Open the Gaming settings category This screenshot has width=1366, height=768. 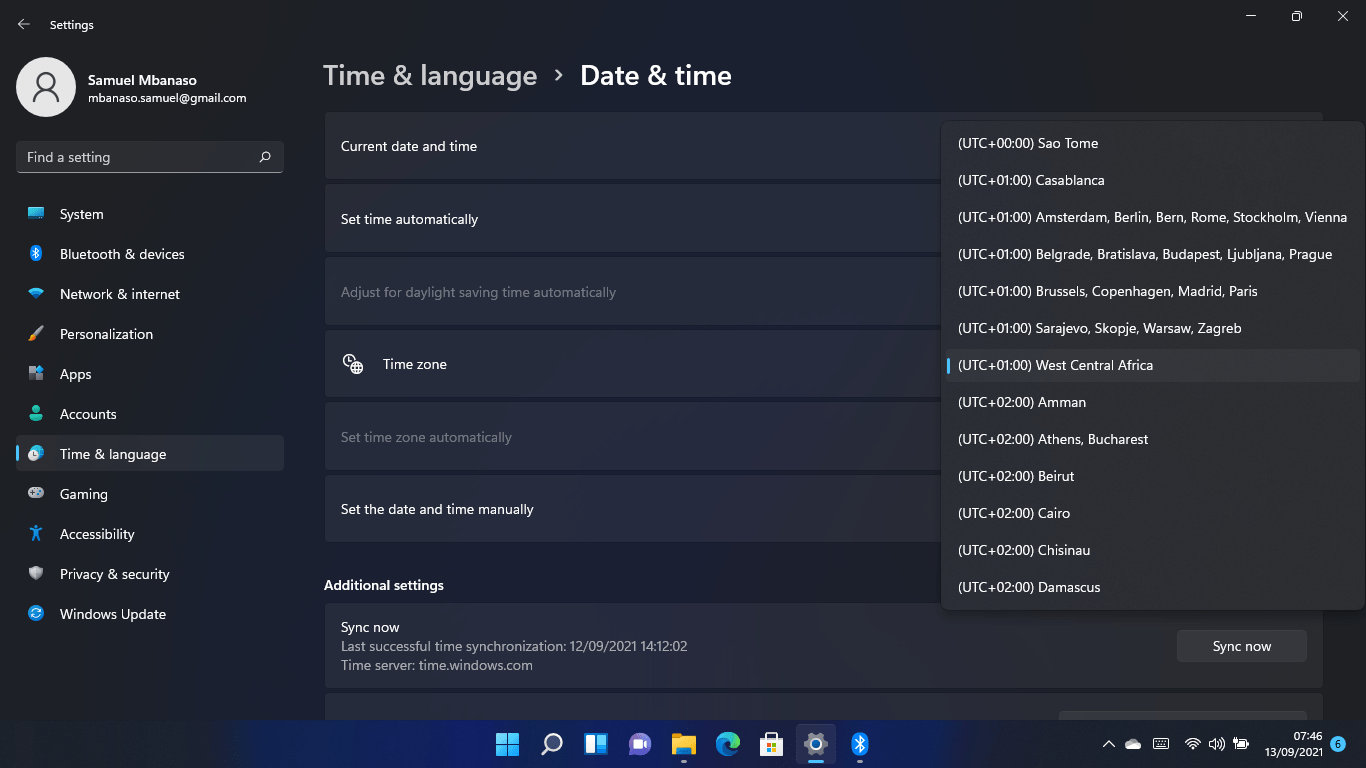point(83,494)
